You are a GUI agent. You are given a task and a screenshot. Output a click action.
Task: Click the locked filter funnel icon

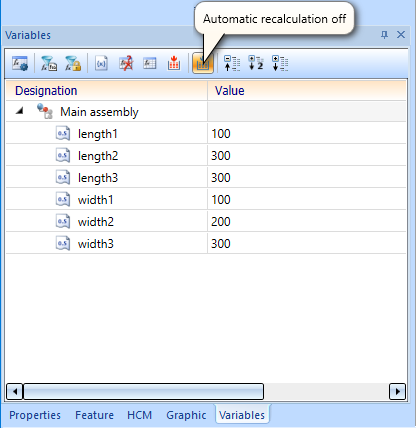coord(73,63)
